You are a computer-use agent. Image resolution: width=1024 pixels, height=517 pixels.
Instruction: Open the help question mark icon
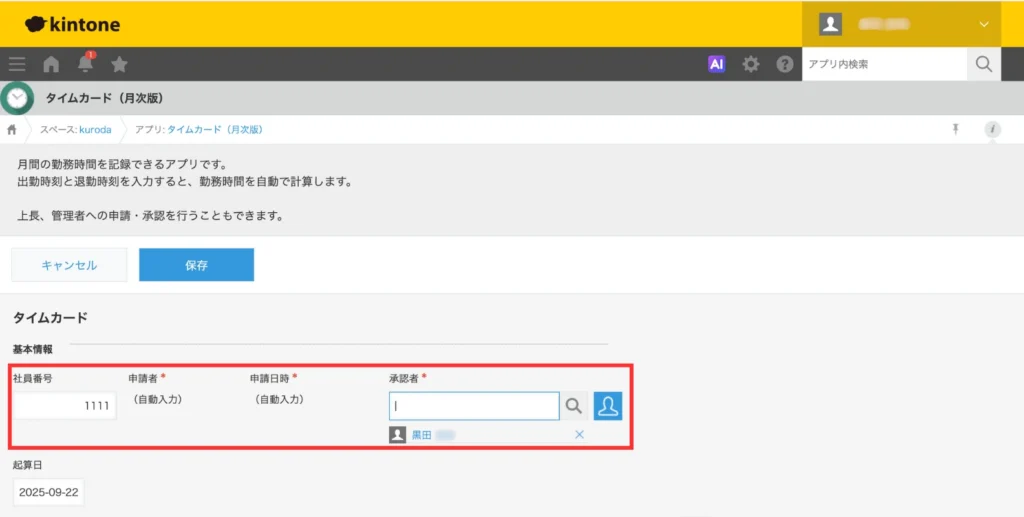click(785, 64)
